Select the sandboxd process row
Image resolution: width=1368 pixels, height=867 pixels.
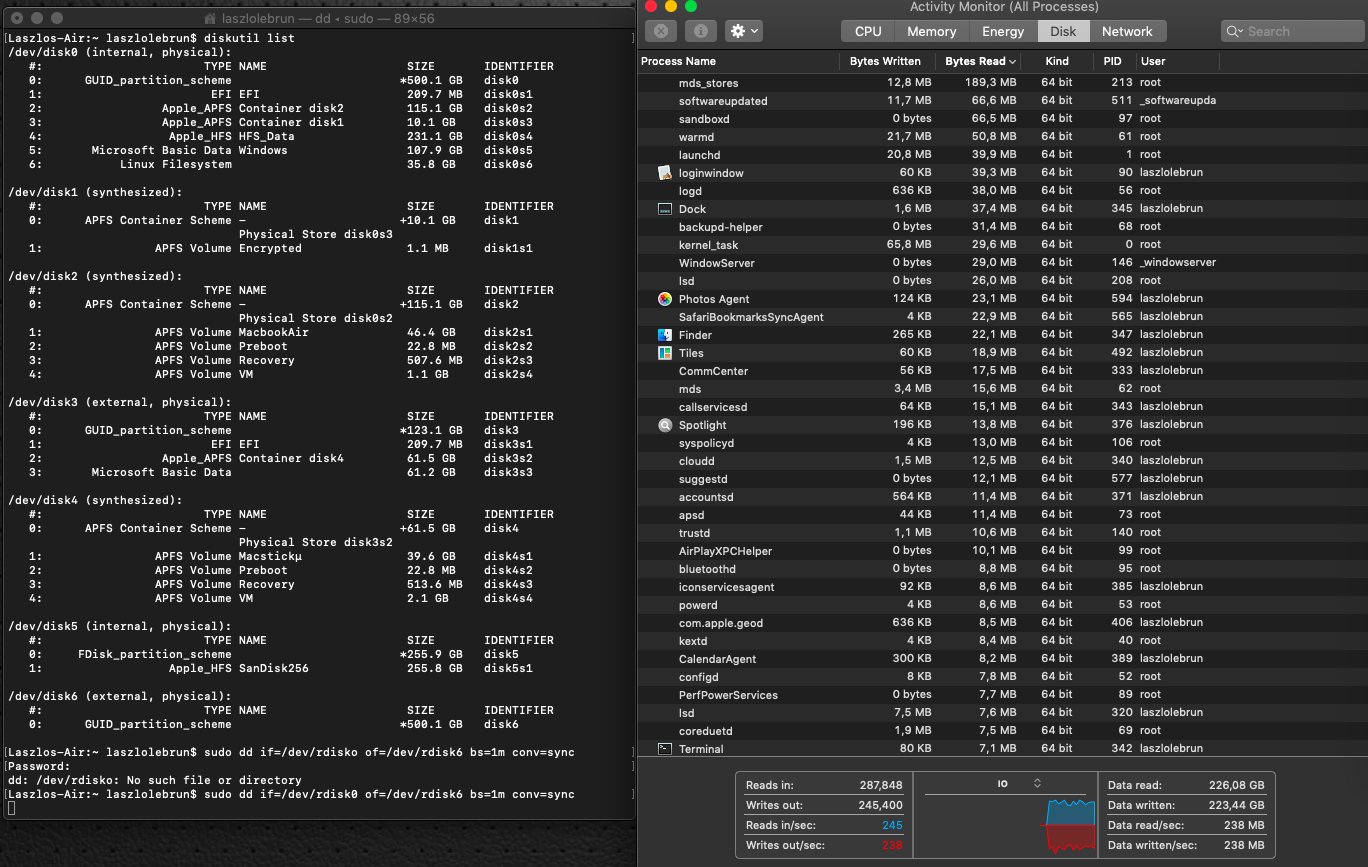pyautogui.click(x=1003, y=119)
